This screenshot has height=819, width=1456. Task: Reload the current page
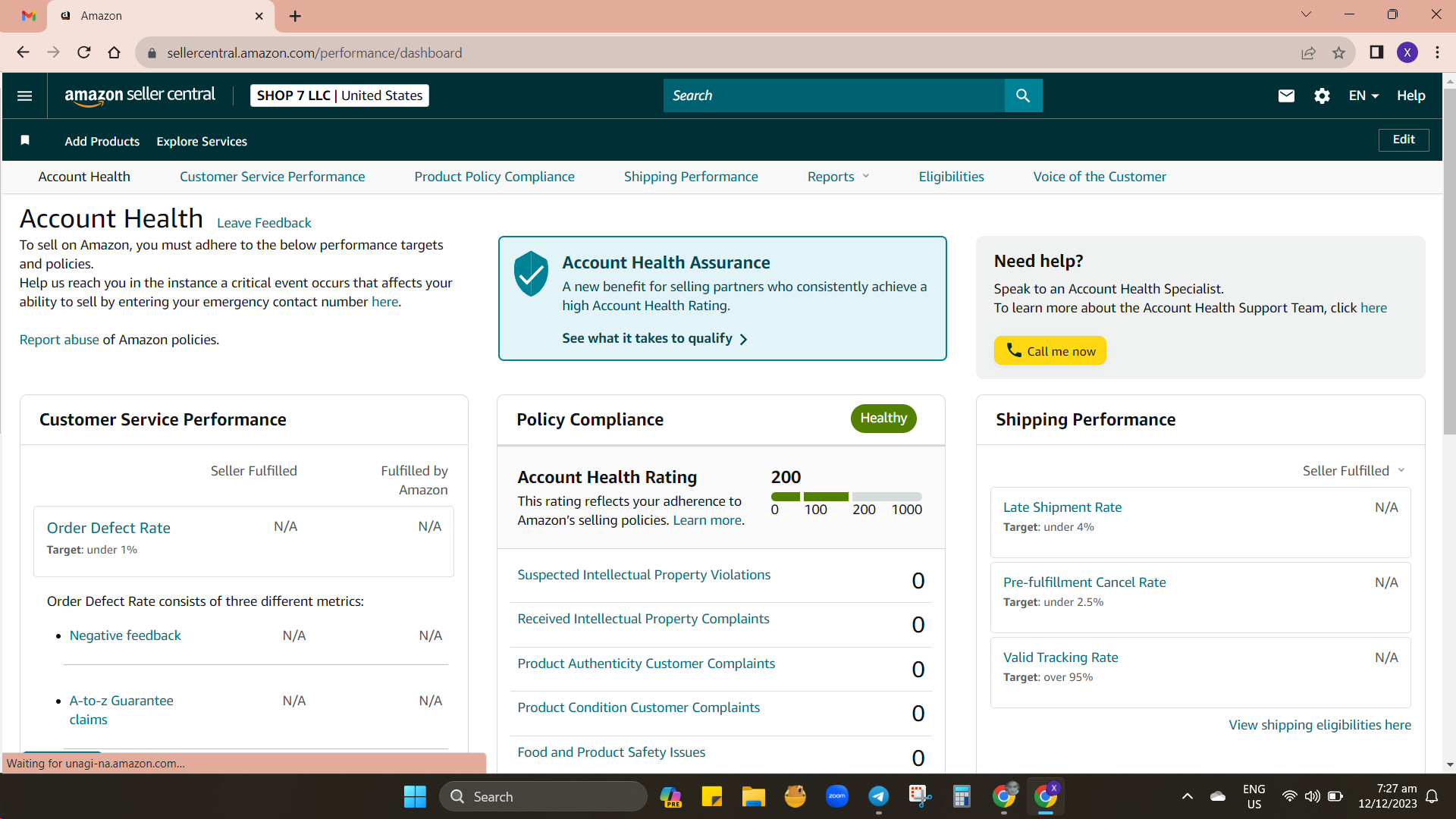pyautogui.click(x=83, y=52)
